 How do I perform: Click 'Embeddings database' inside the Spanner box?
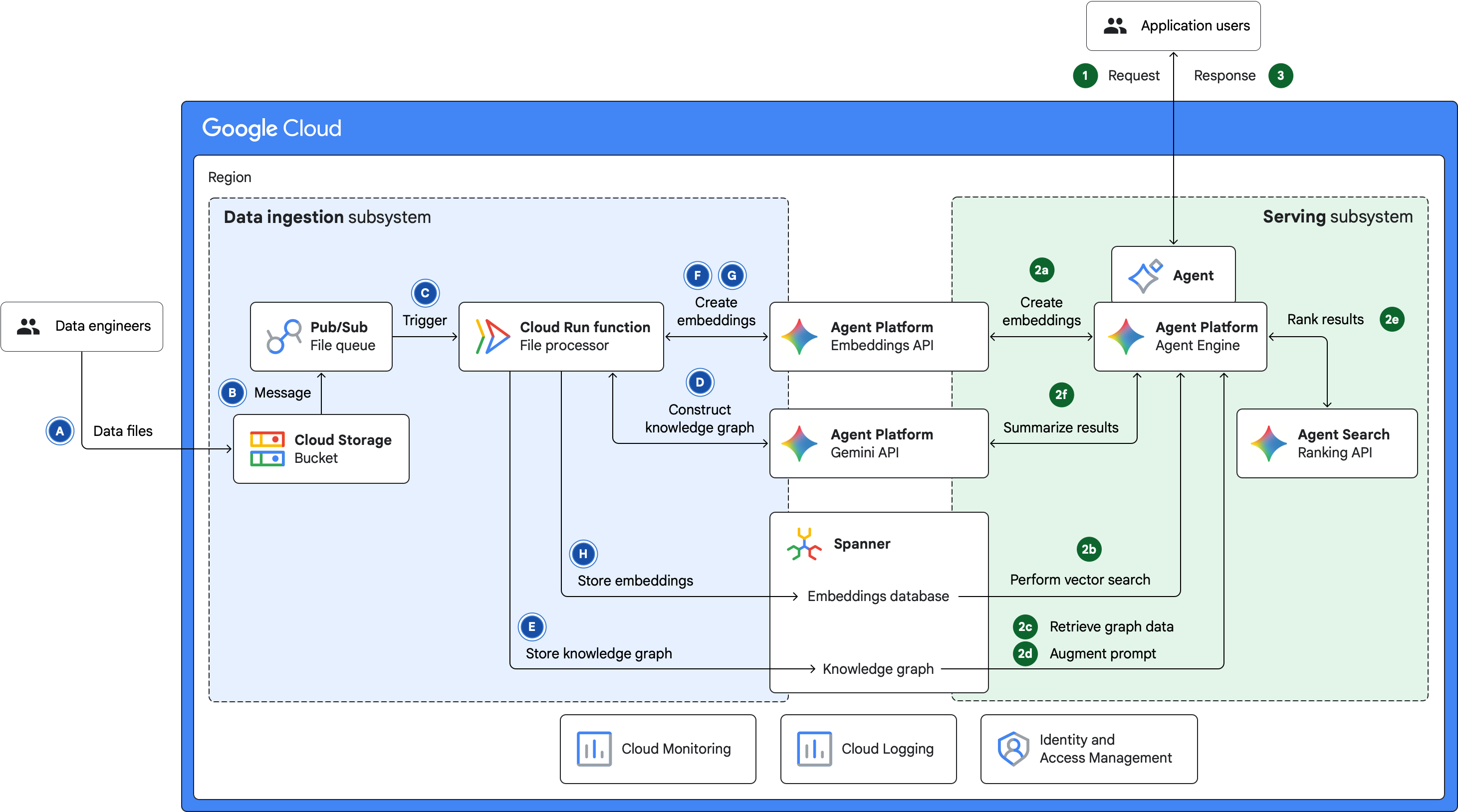(878, 597)
